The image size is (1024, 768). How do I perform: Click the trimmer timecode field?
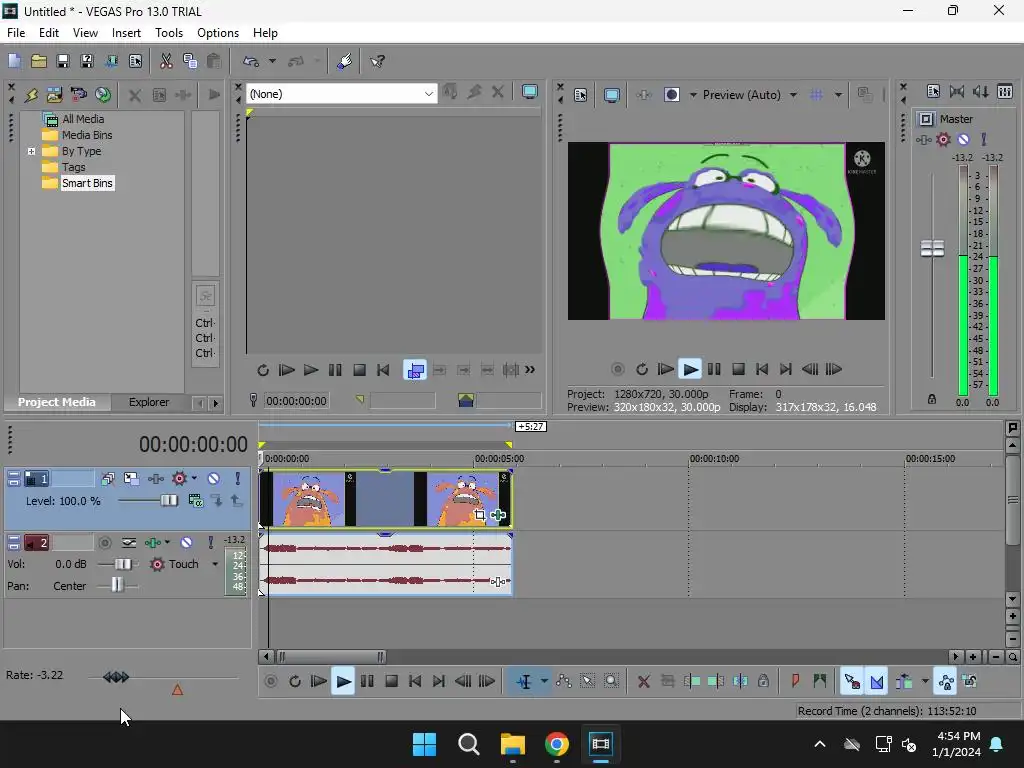(x=296, y=401)
